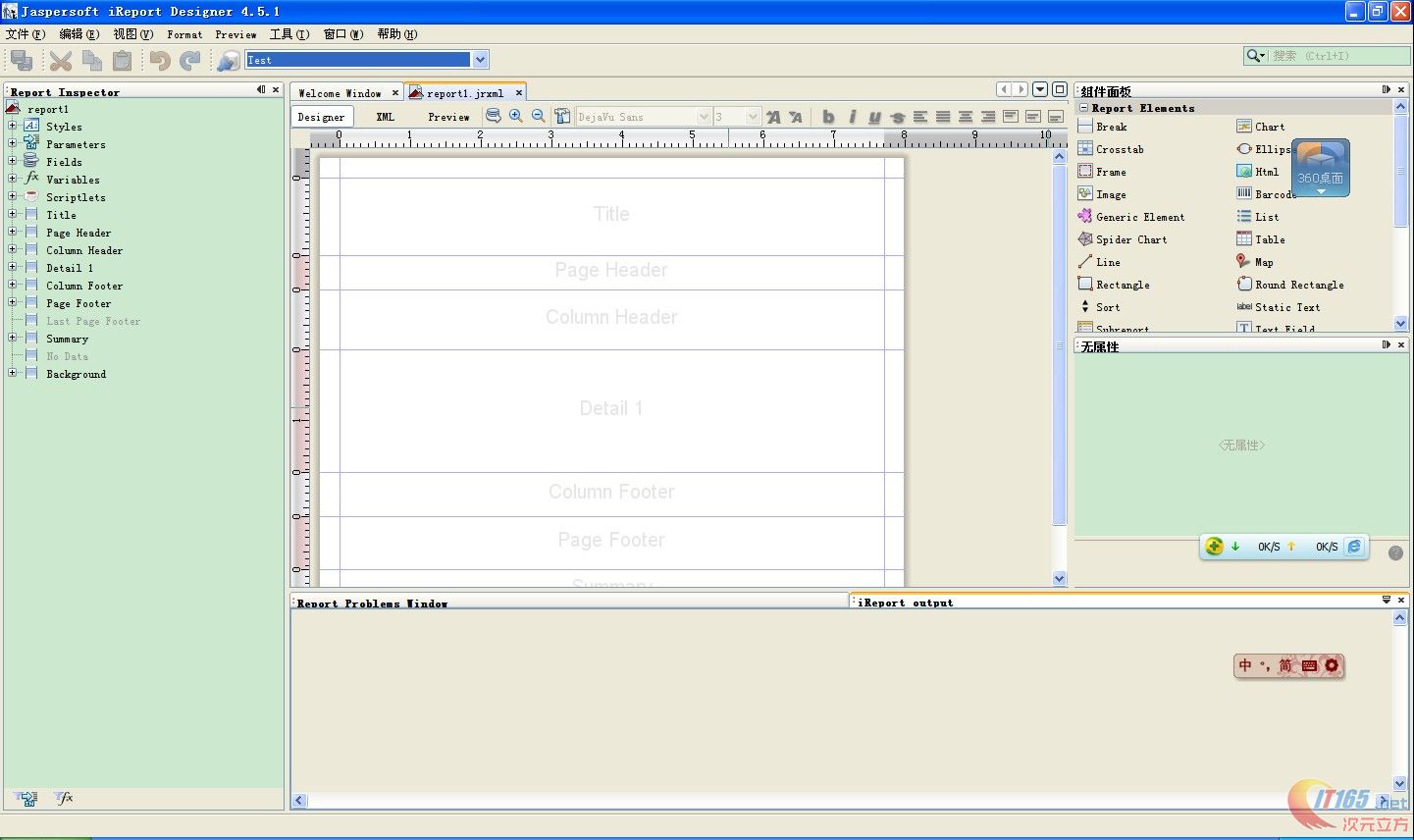Click the compile report font settings icon
1414x840 pixels.
point(562,116)
